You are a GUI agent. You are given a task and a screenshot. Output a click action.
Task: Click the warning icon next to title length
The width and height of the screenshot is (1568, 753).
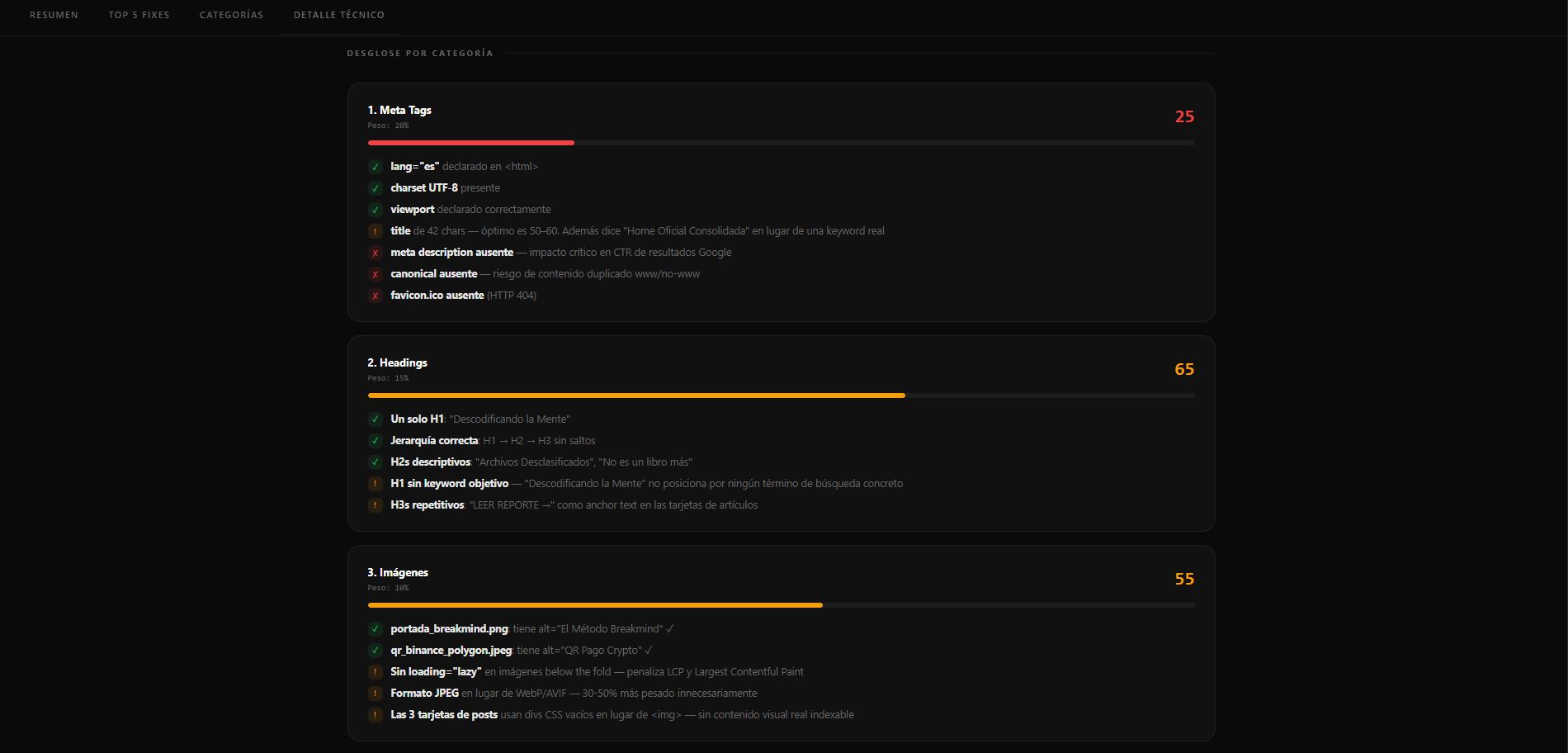(375, 231)
